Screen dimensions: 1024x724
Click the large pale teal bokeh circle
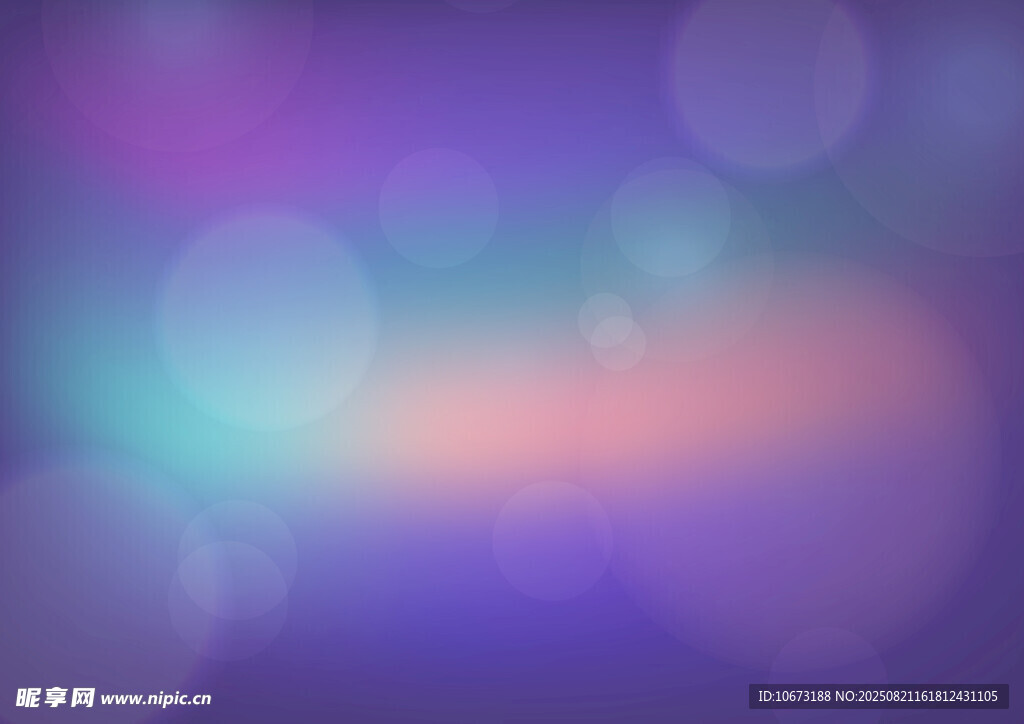(x=267, y=320)
